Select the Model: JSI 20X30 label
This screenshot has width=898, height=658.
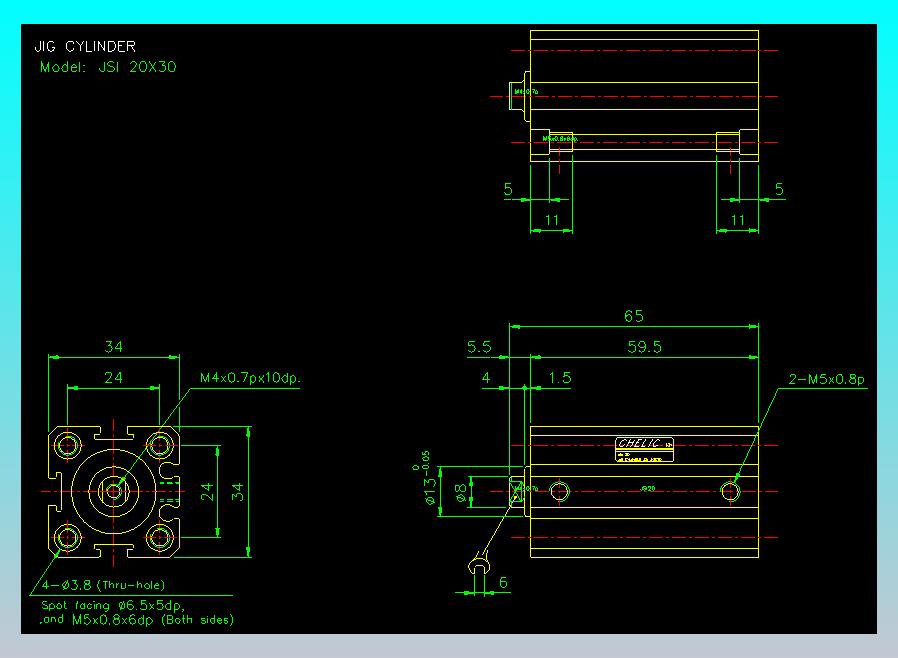(108, 67)
